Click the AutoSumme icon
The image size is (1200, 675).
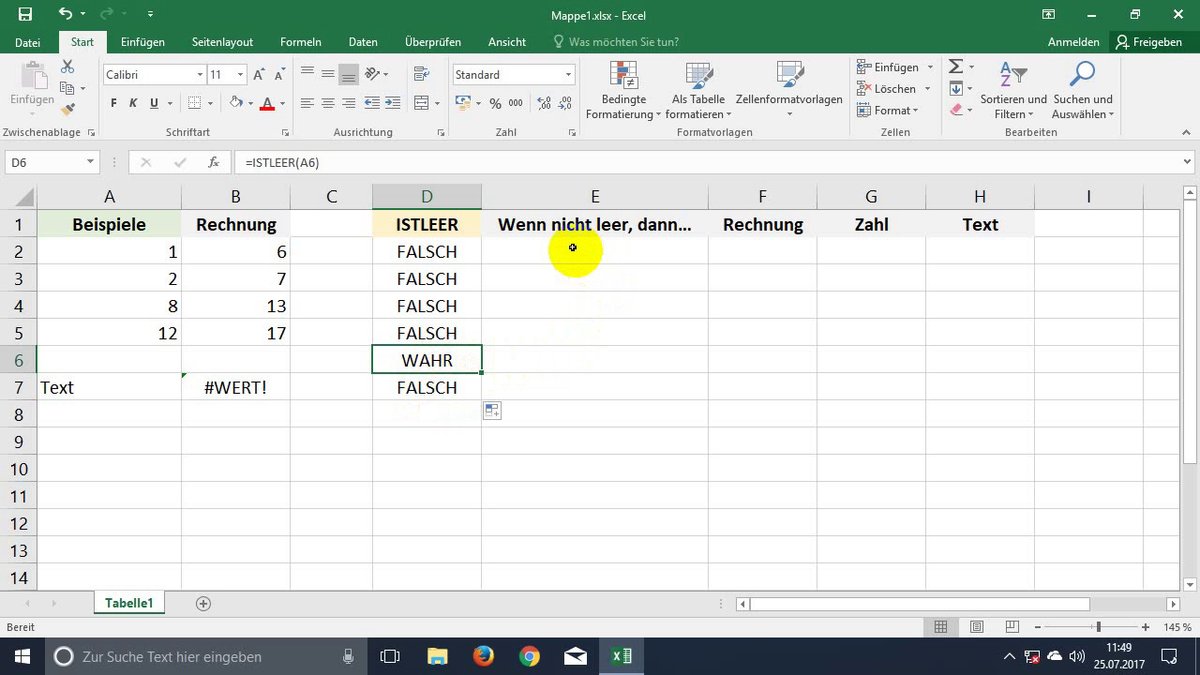coord(955,66)
